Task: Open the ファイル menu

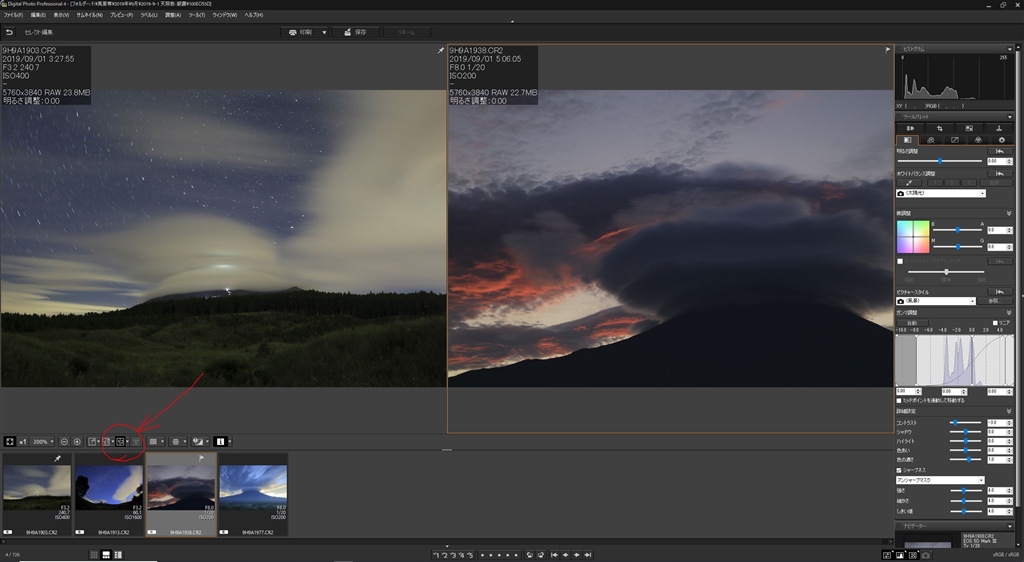Action: tap(12, 15)
